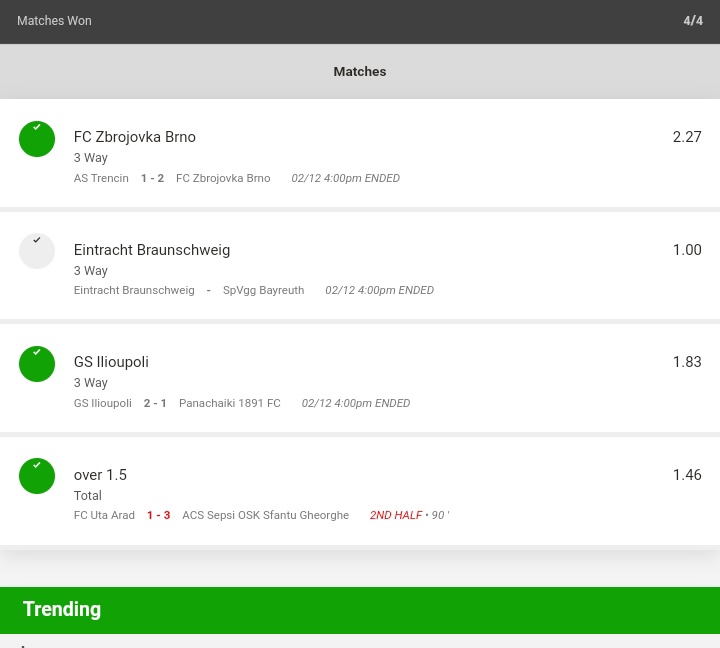This screenshot has height=648, width=720.
Task: Click odds value 1.83
Action: (x=687, y=362)
